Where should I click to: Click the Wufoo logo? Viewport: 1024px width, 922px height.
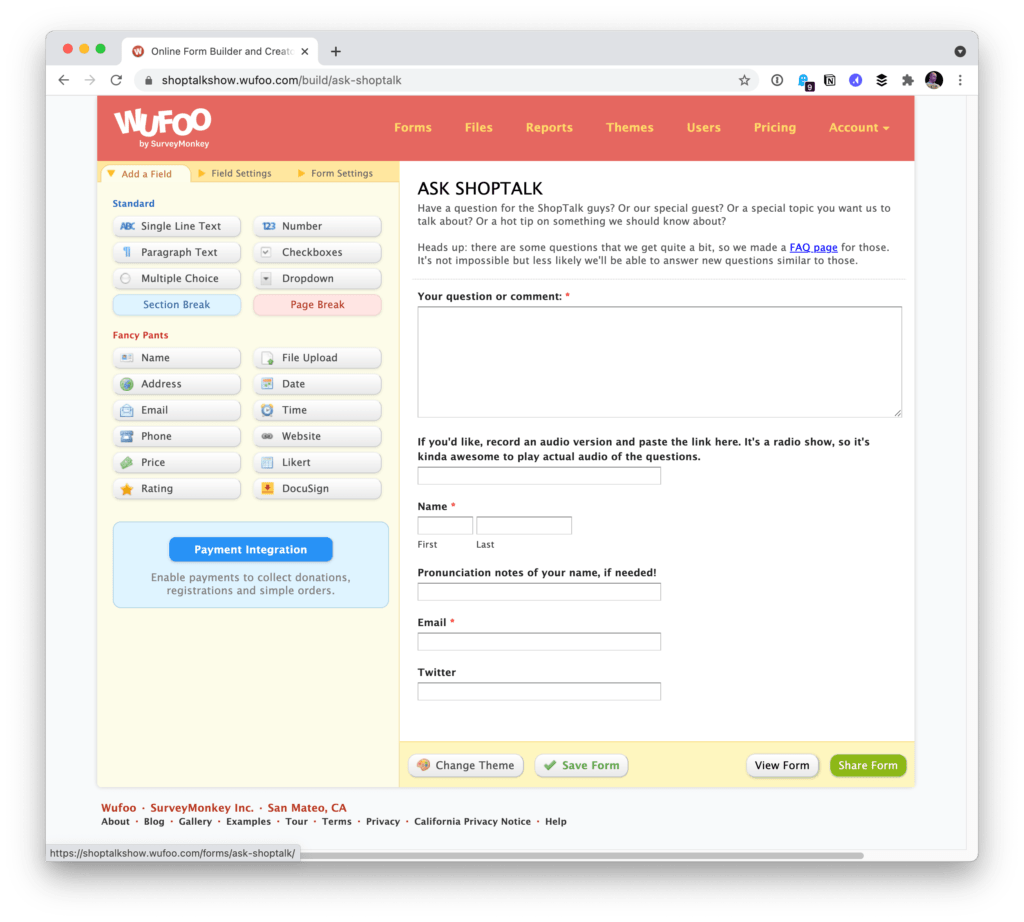point(163,127)
